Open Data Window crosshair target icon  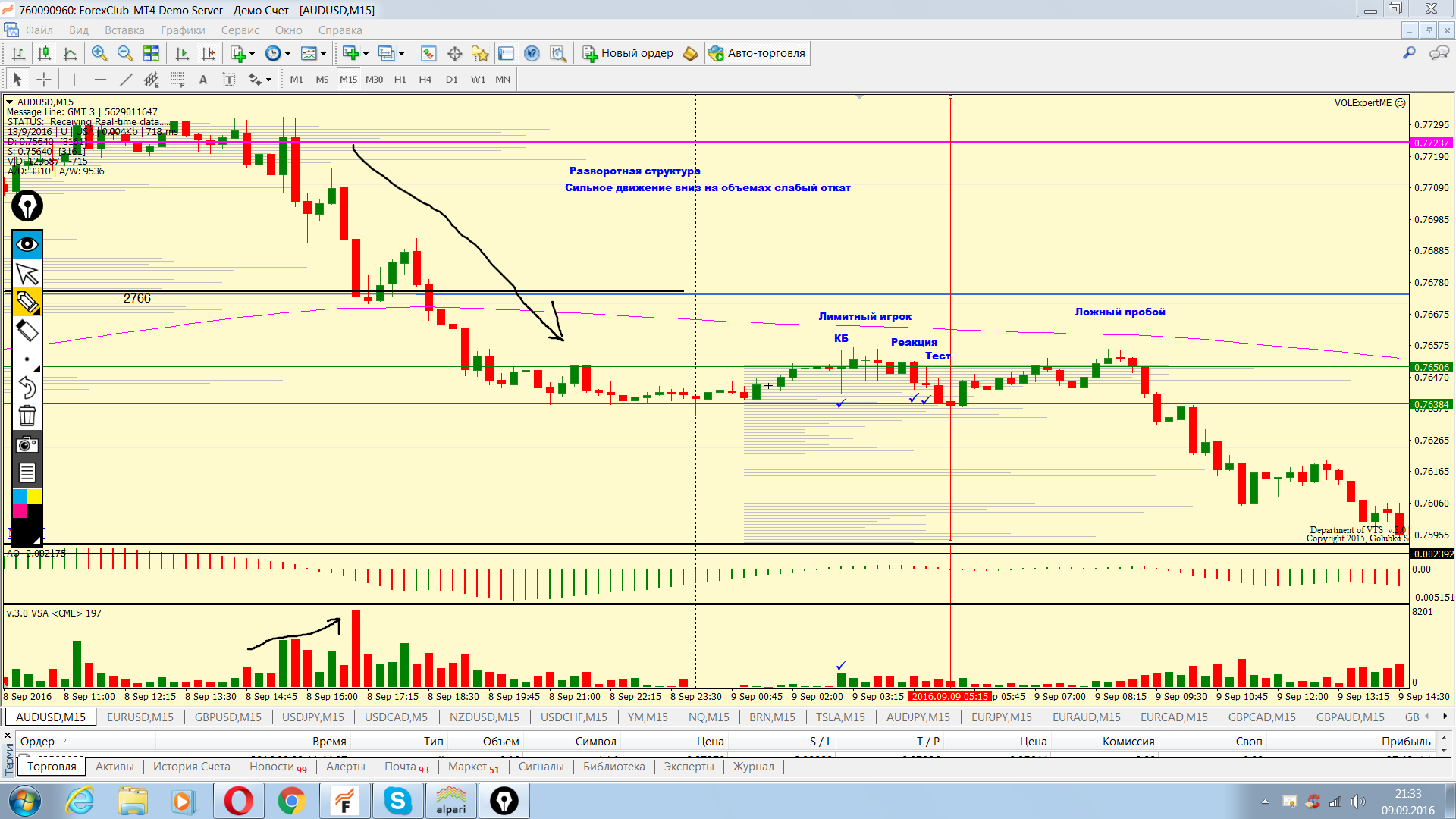pyautogui.click(x=454, y=53)
